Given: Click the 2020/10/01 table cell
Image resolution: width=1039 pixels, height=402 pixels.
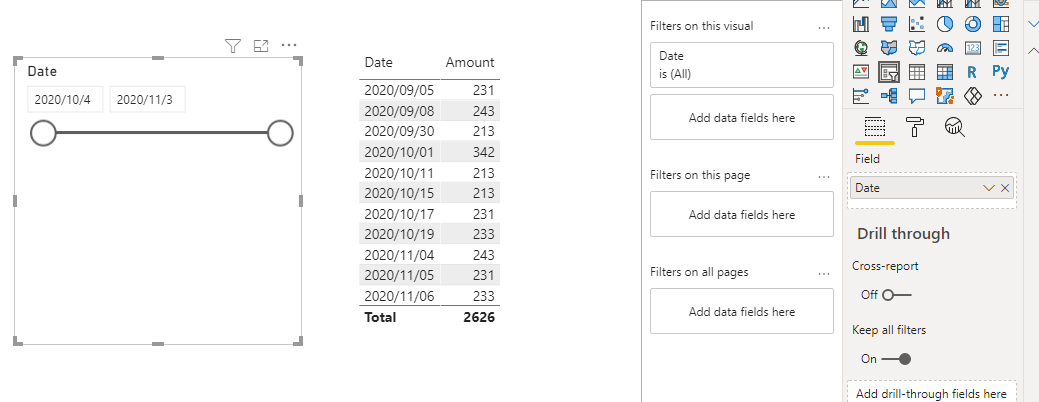Looking at the screenshot, I should [400, 152].
